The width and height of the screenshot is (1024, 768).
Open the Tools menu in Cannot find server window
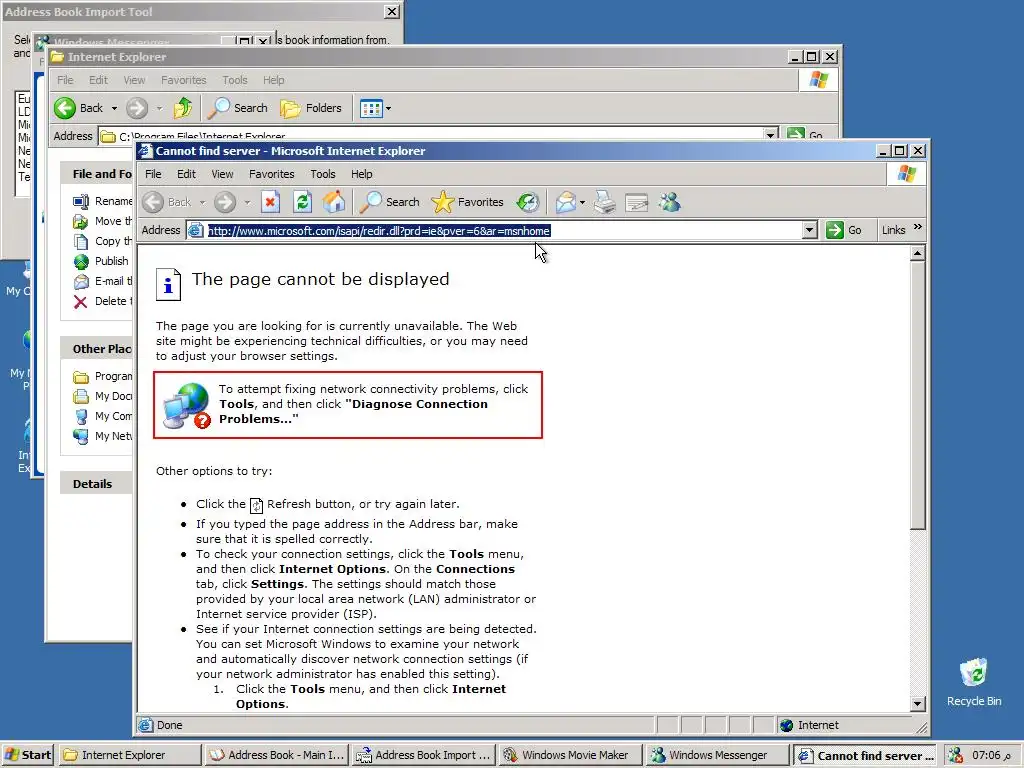point(323,174)
